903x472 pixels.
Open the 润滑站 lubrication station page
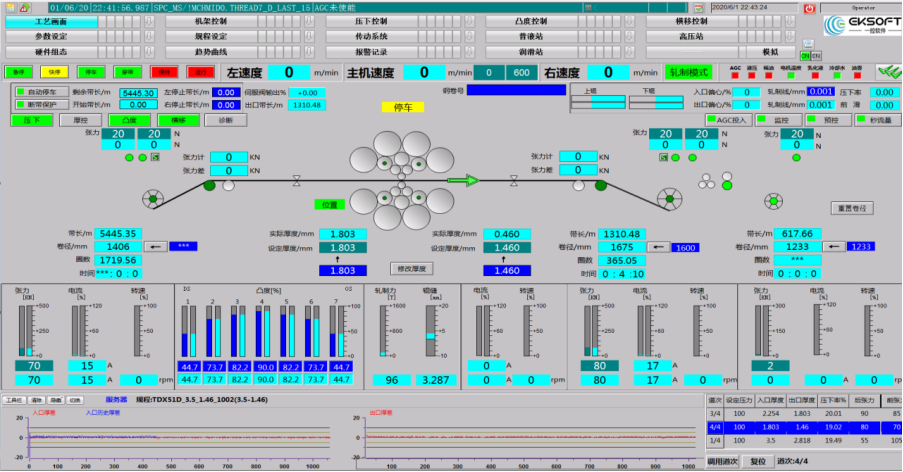[531, 52]
